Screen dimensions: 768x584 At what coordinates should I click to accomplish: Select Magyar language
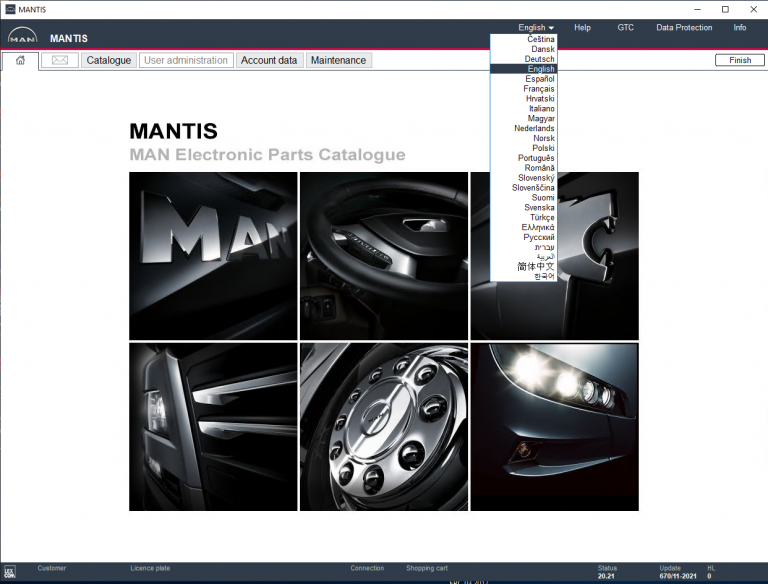coord(524,119)
